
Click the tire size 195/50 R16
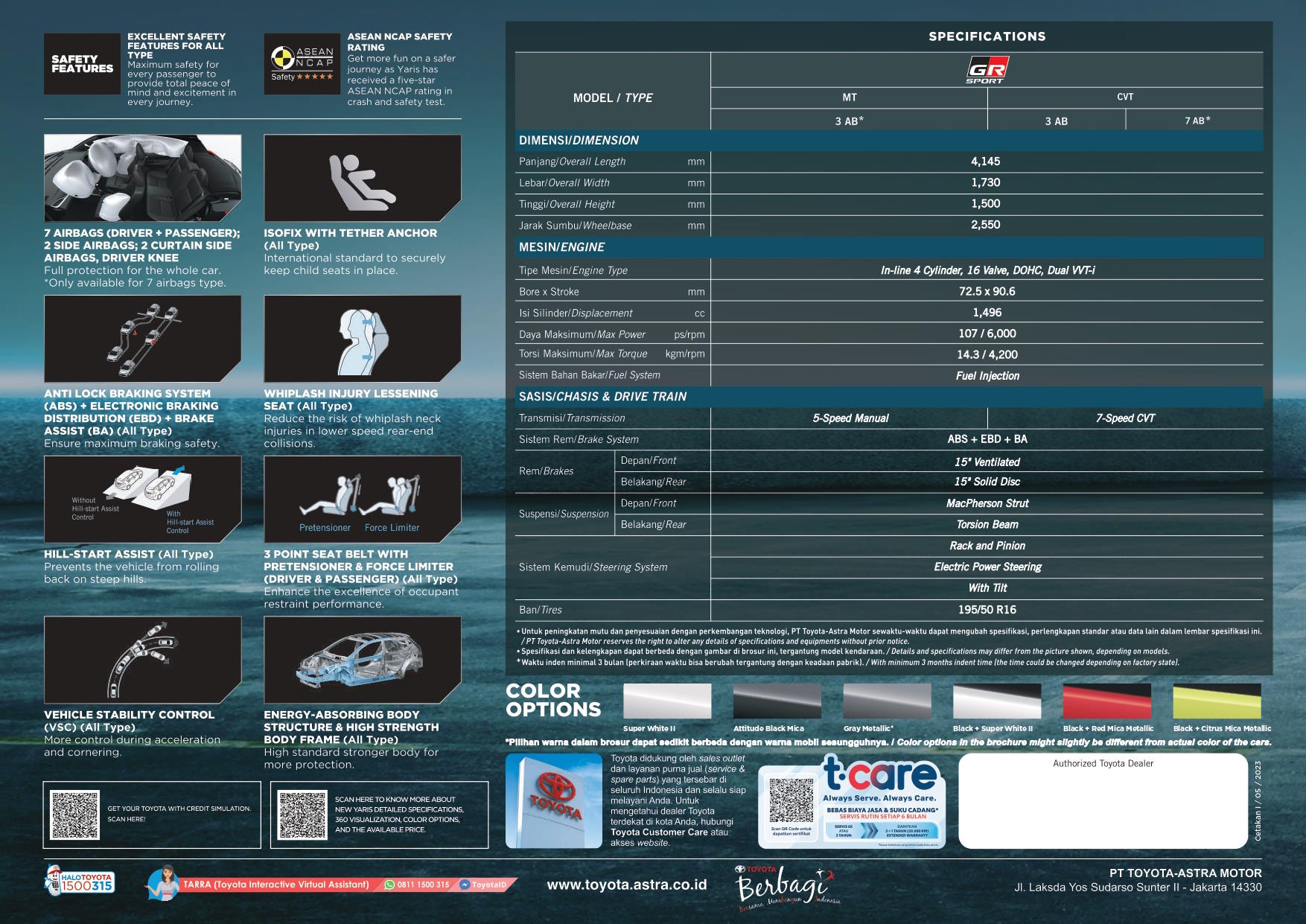pyautogui.click(x=987, y=610)
